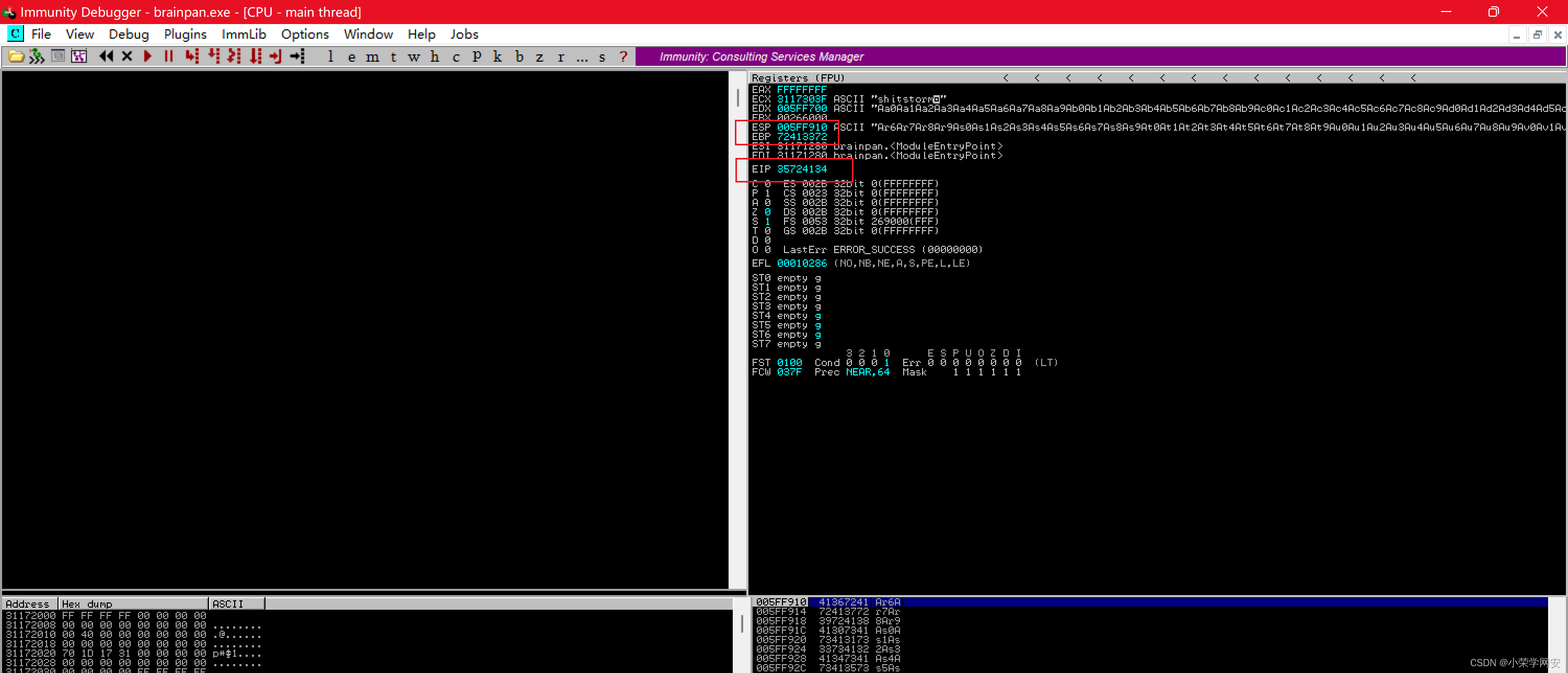Select ESP register value 005FF910
1568x673 pixels.
(802, 127)
